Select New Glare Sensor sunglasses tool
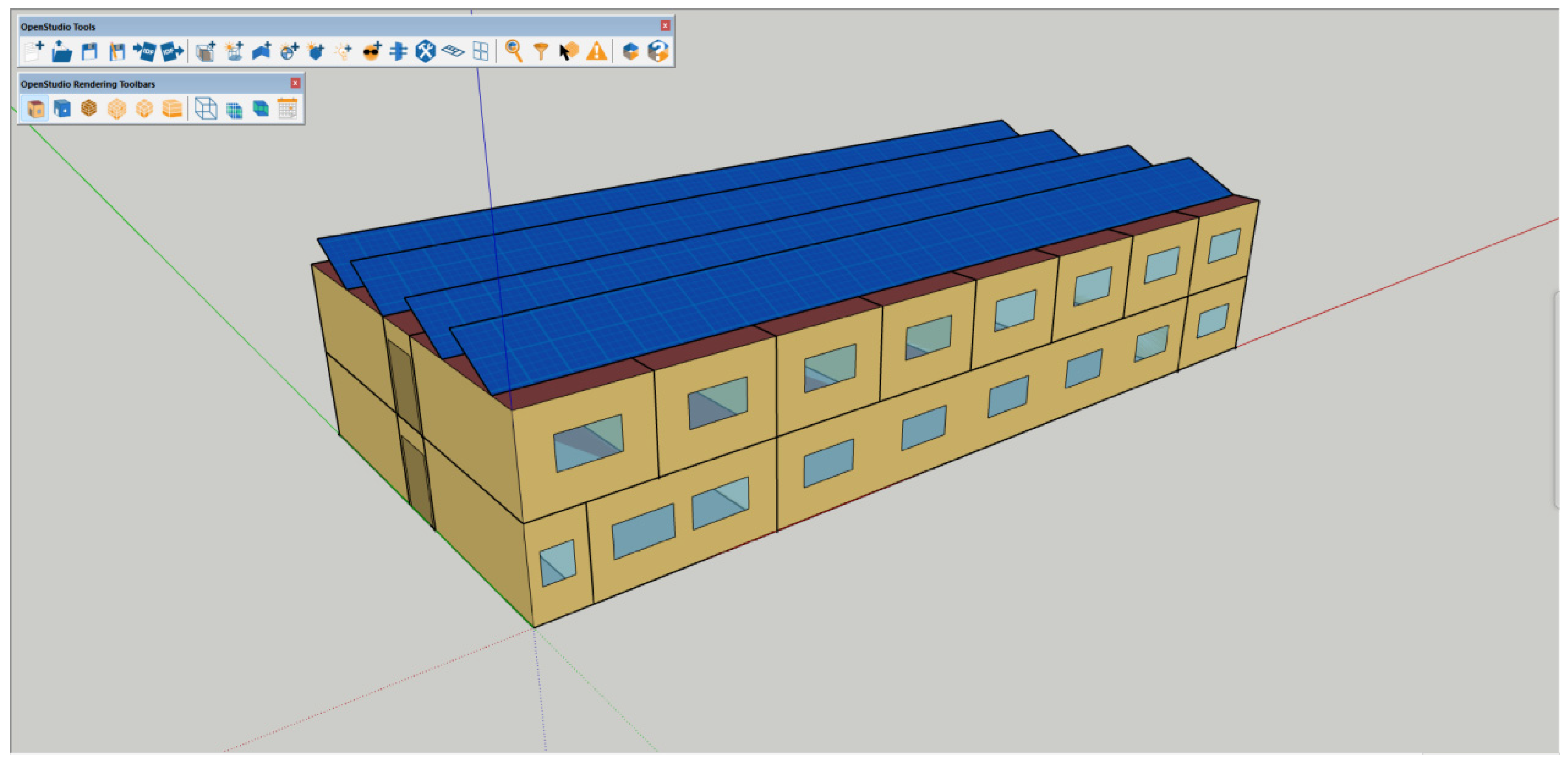This screenshot has width=1568, height=766. click(x=371, y=51)
